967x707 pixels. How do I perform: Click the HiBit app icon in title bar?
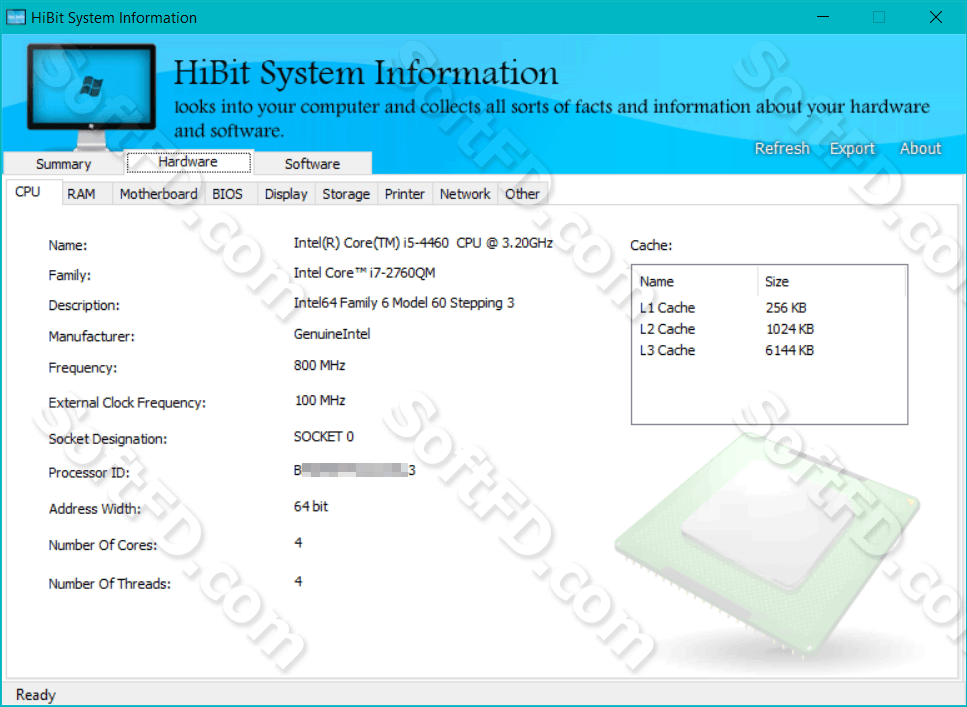pyautogui.click(x=15, y=17)
